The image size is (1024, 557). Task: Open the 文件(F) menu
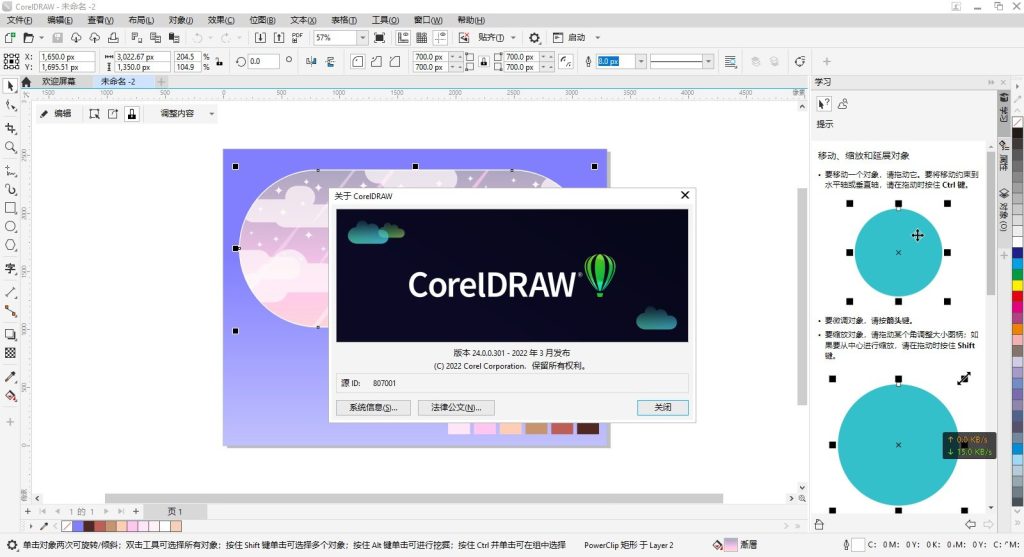click(19, 20)
